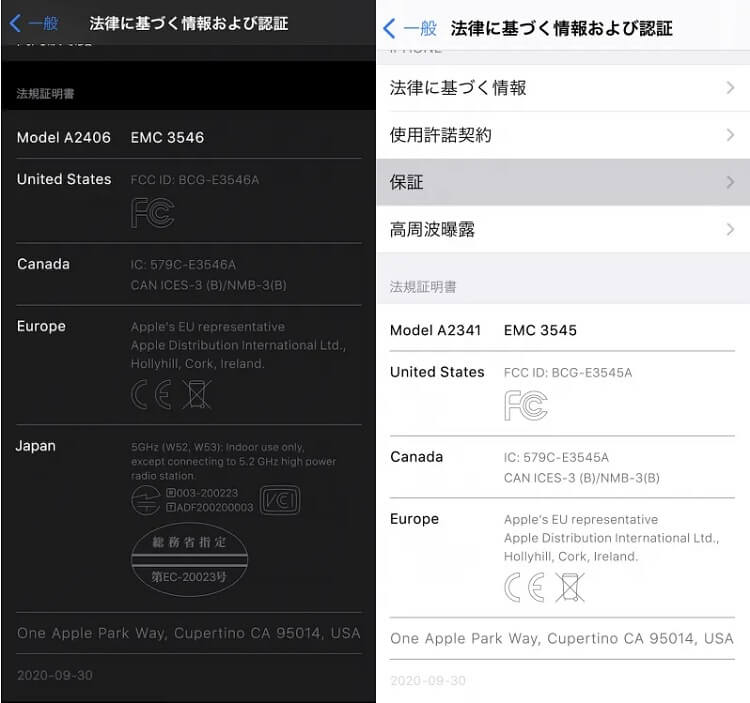Tap FCC logo in light screen

point(526,405)
